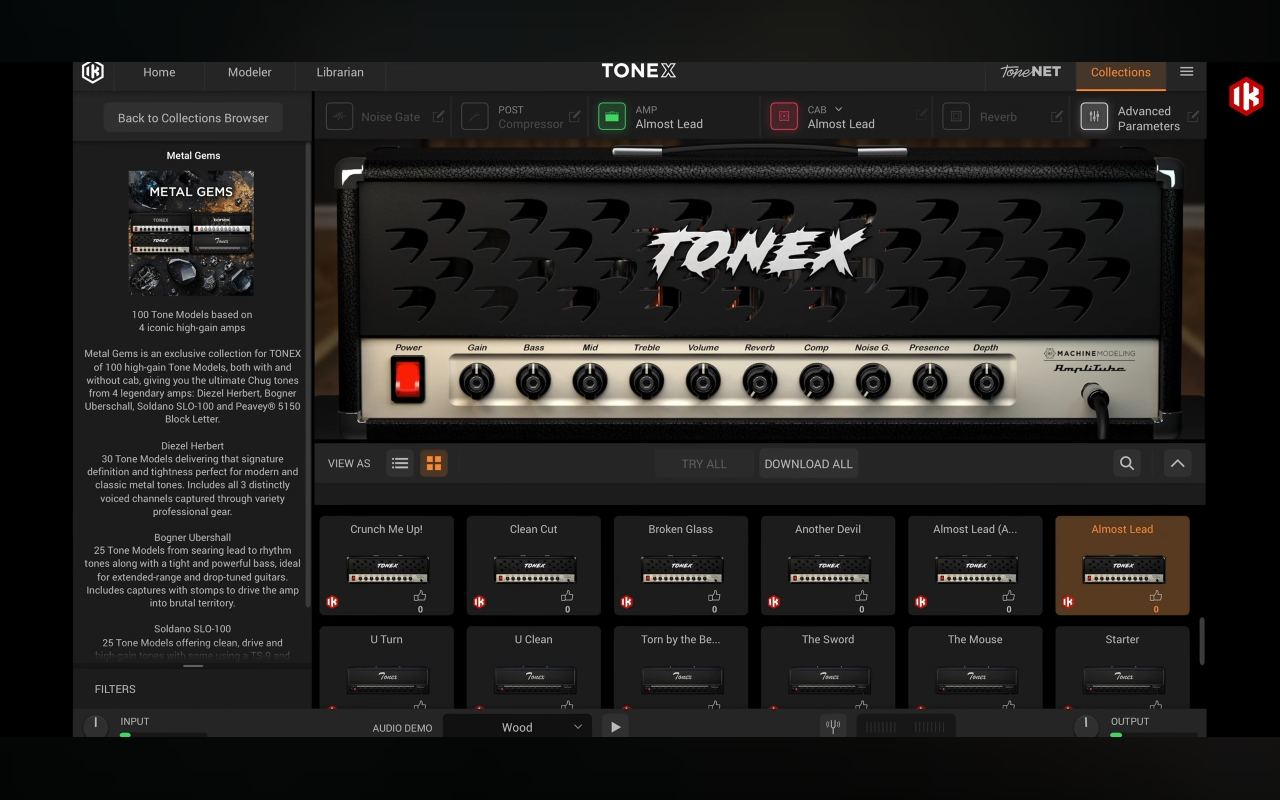Select The Sword tone model
The height and width of the screenshot is (800, 1280).
(x=828, y=668)
